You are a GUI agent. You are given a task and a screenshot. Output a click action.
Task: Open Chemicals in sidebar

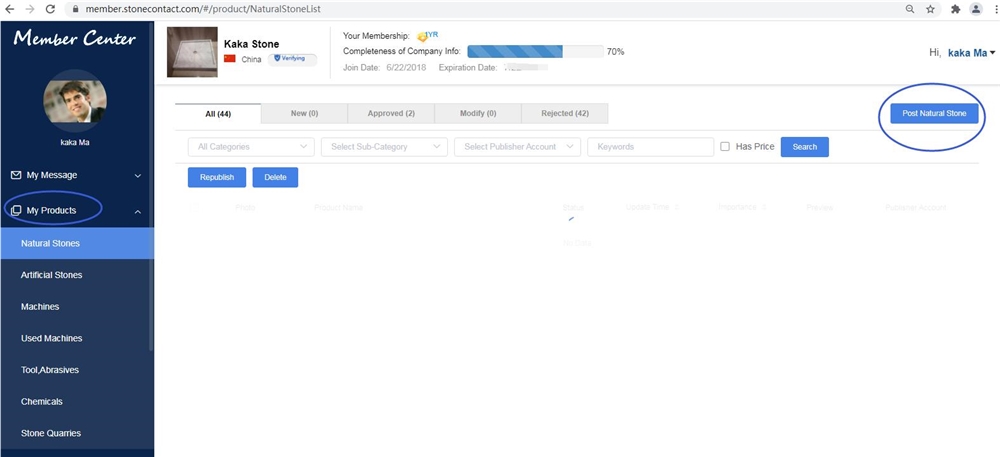[x=77, y=402]
